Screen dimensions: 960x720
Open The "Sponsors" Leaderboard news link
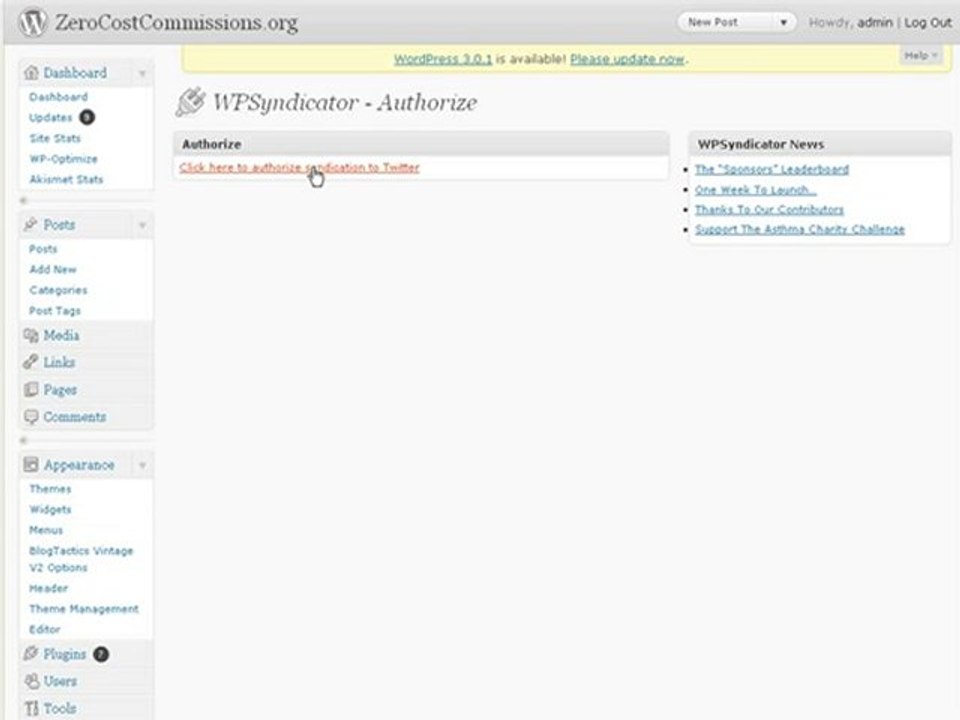pos(771,169)
